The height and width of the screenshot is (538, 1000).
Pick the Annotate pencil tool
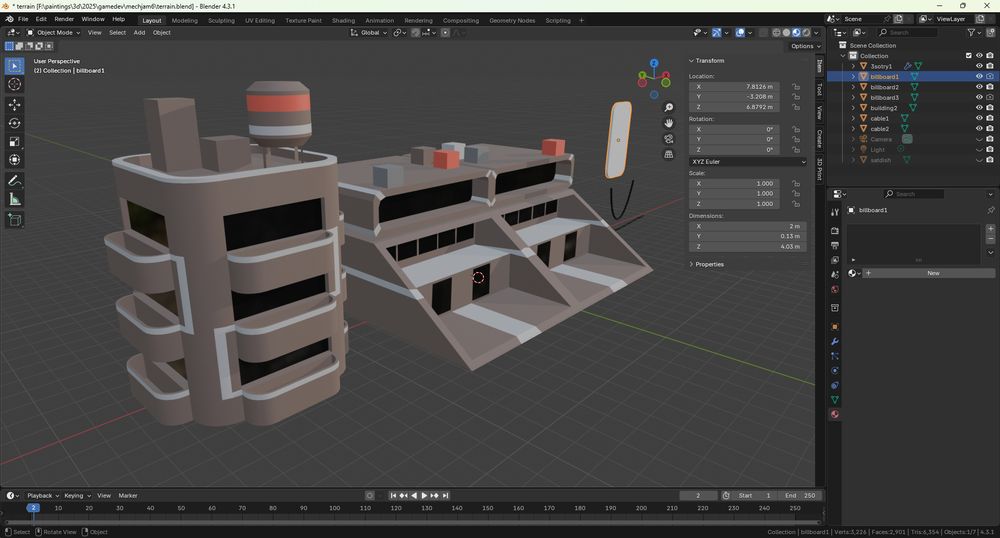click(x=15, y=181)
